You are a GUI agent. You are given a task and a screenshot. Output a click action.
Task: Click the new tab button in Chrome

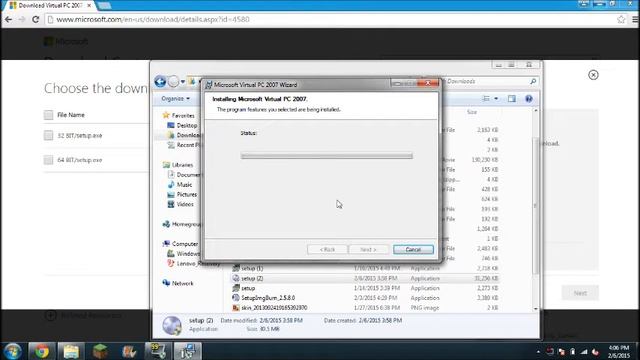pyautogui.click(x=104, y=6)
